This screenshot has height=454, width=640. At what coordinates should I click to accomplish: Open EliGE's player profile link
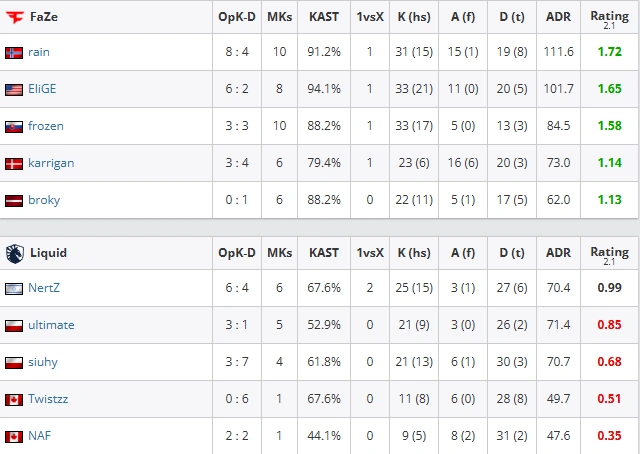coord(42,89)
